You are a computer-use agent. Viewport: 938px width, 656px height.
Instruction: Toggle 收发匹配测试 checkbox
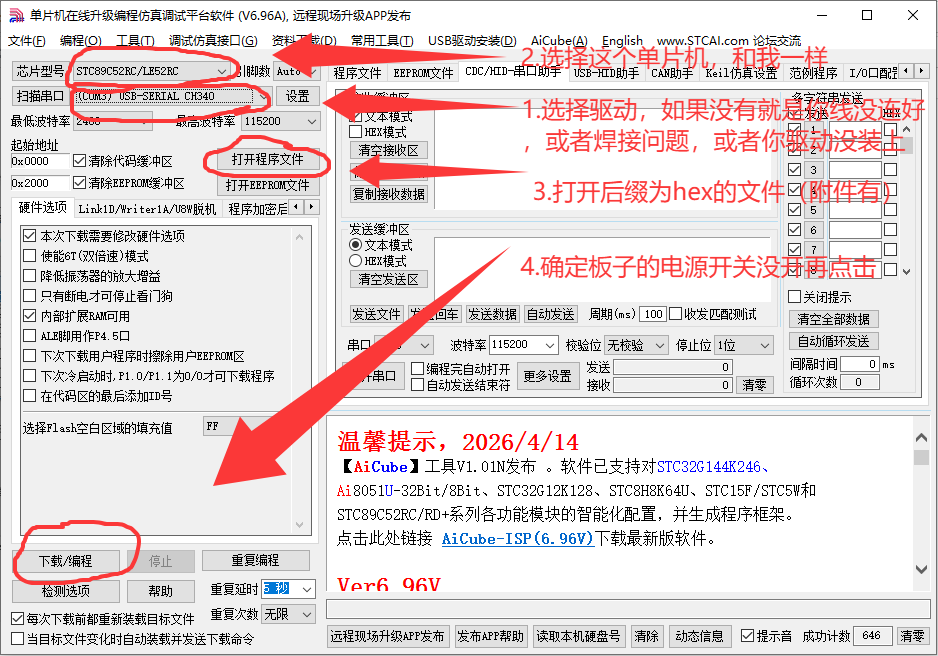tap(675, 314)
